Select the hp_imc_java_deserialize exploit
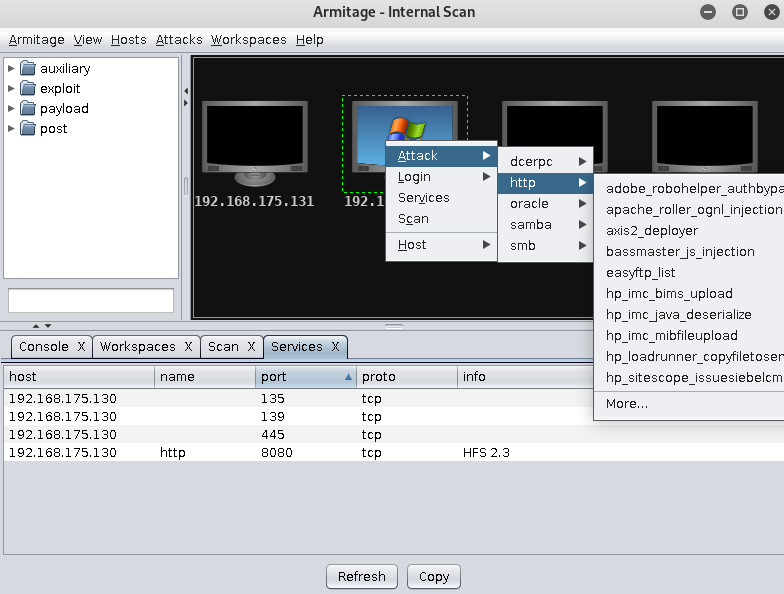The height and width of the screenshot is (594, 784). click(689, 314)
